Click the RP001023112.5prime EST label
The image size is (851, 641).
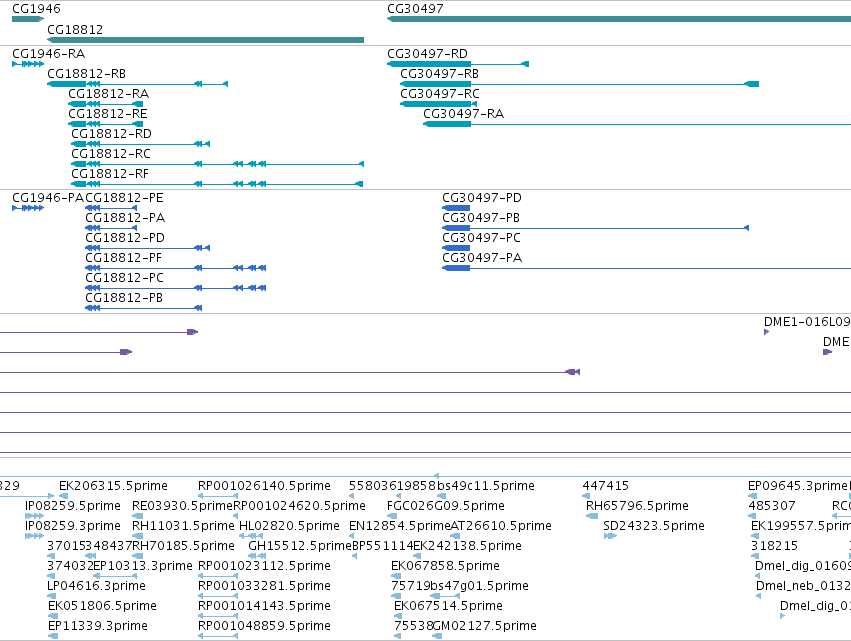[x=264, y=566]
